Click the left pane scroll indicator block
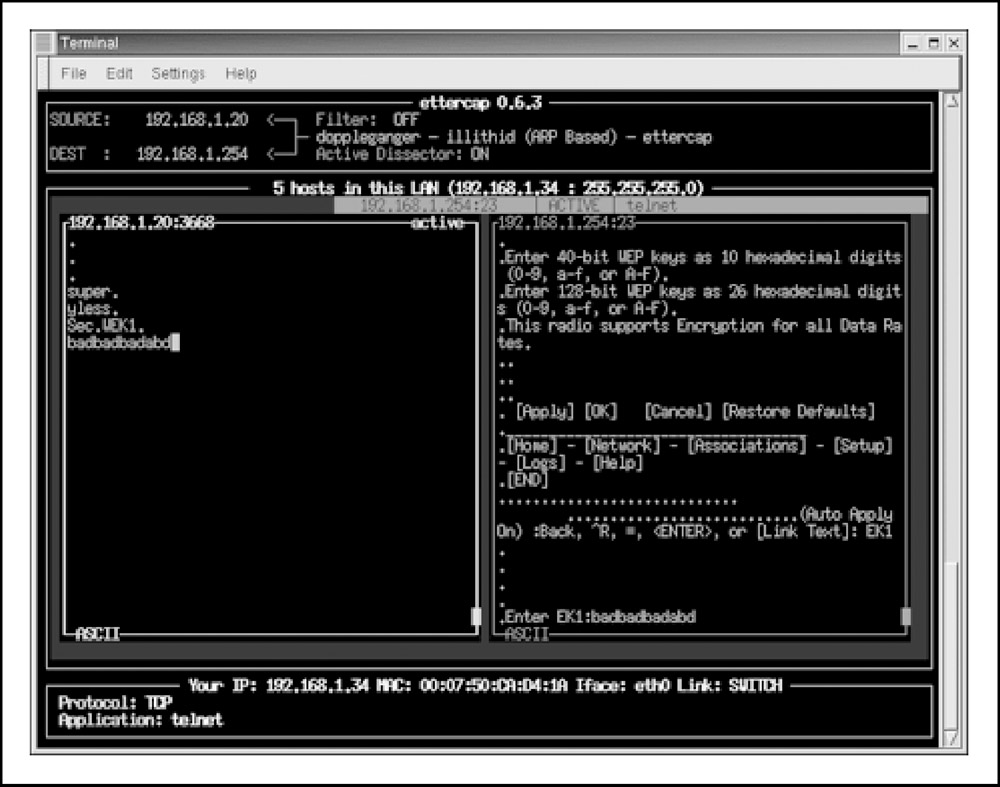1000x787 pixels. 476,616
